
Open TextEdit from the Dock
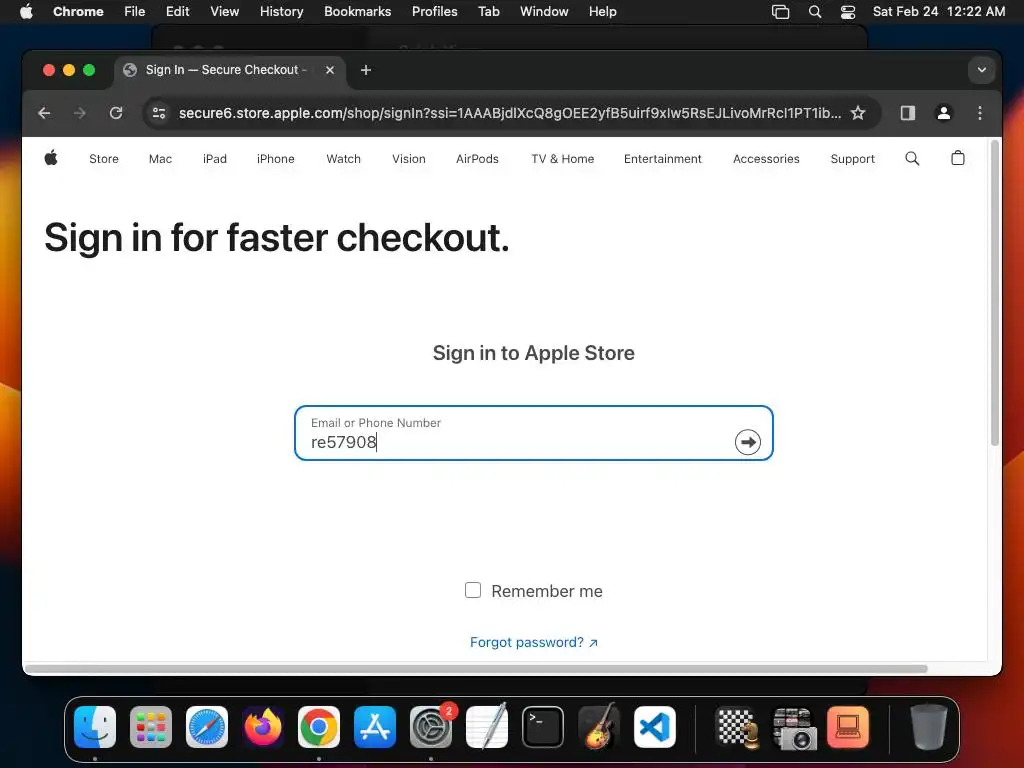pos(487,727)
